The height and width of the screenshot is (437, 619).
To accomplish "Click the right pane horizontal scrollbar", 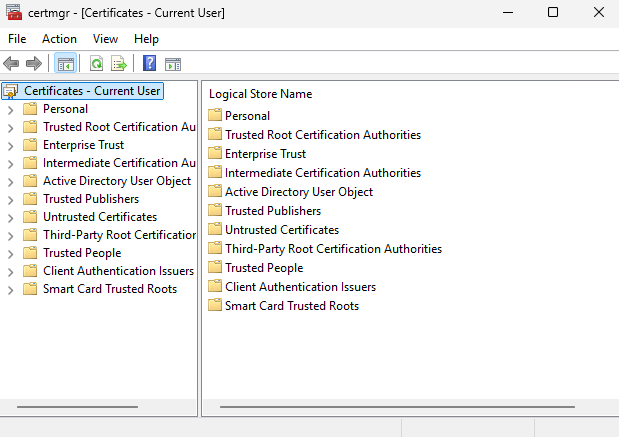I will pos(397,407).
